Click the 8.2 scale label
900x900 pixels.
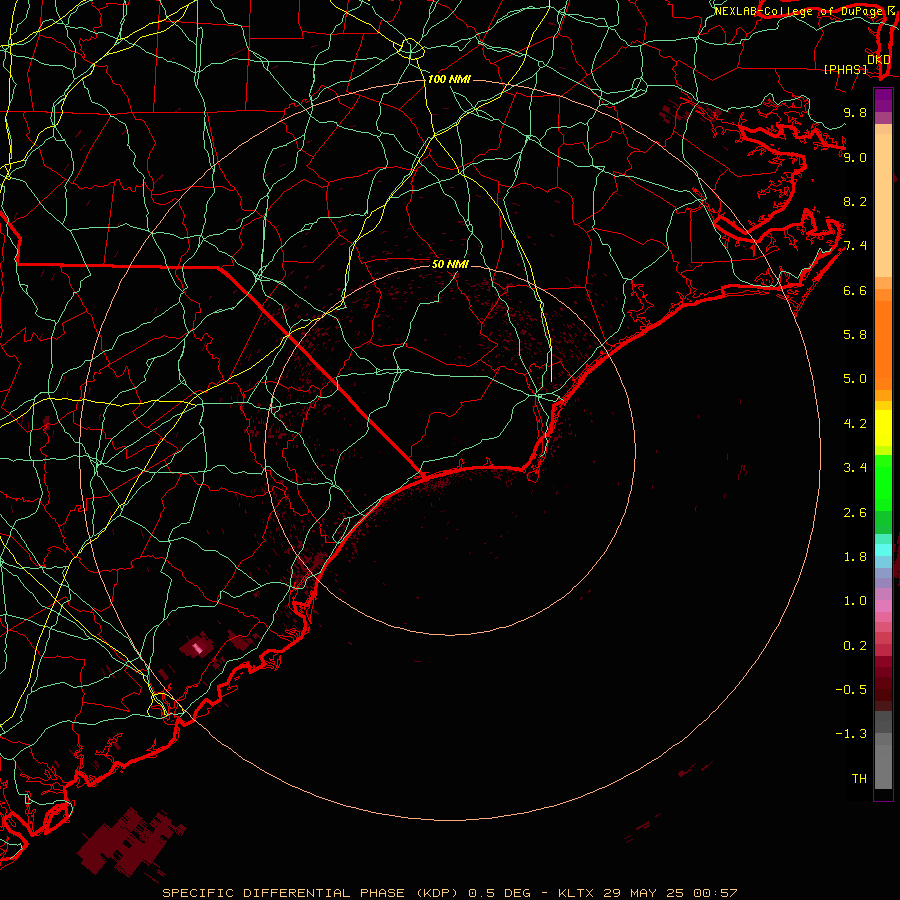(855, 201)
